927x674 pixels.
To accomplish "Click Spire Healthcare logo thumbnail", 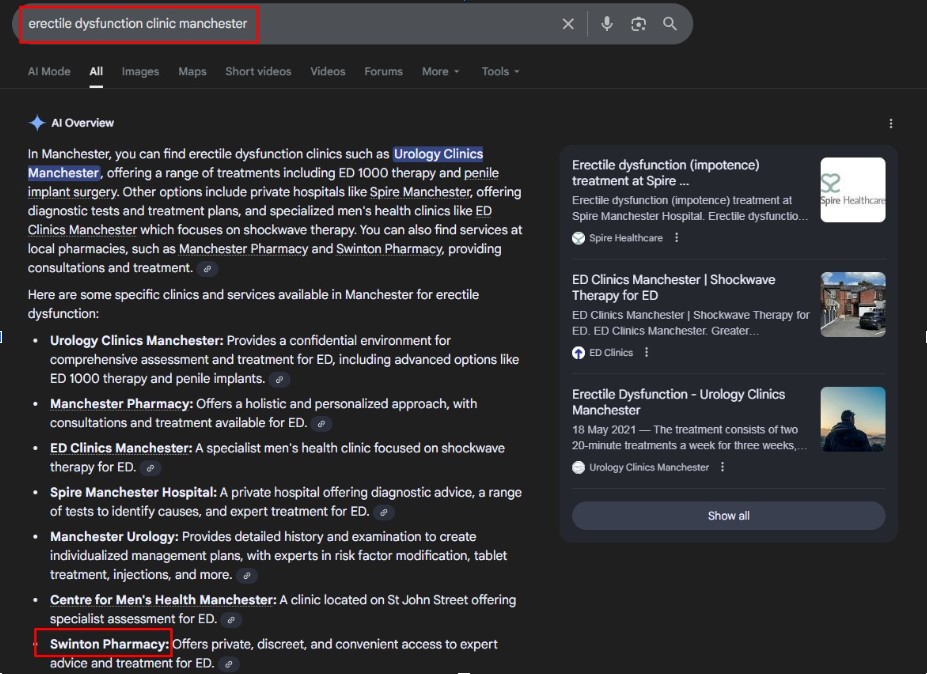I will click(852, 190).
